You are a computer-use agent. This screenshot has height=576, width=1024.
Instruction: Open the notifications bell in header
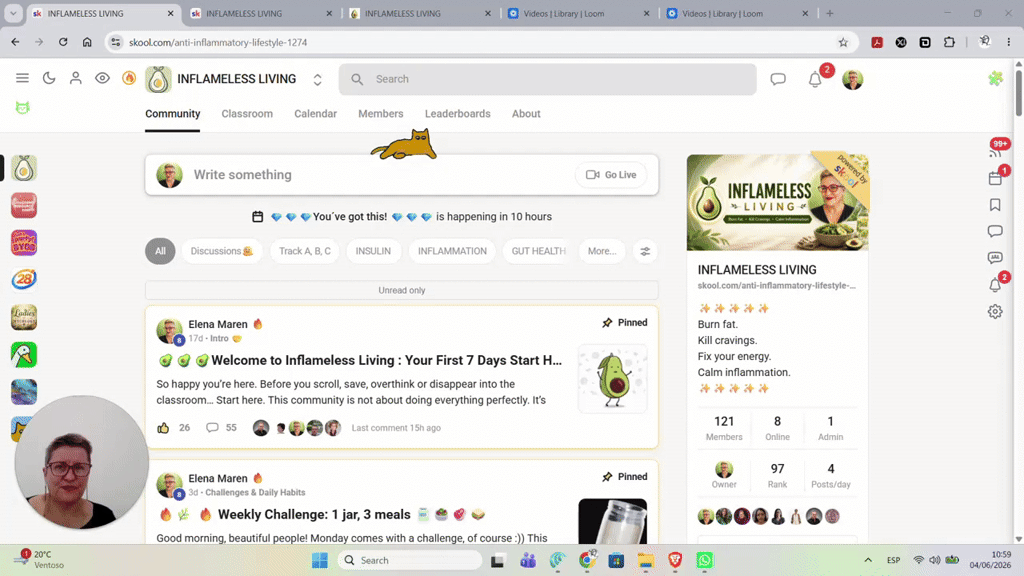(x=815, y=80)
